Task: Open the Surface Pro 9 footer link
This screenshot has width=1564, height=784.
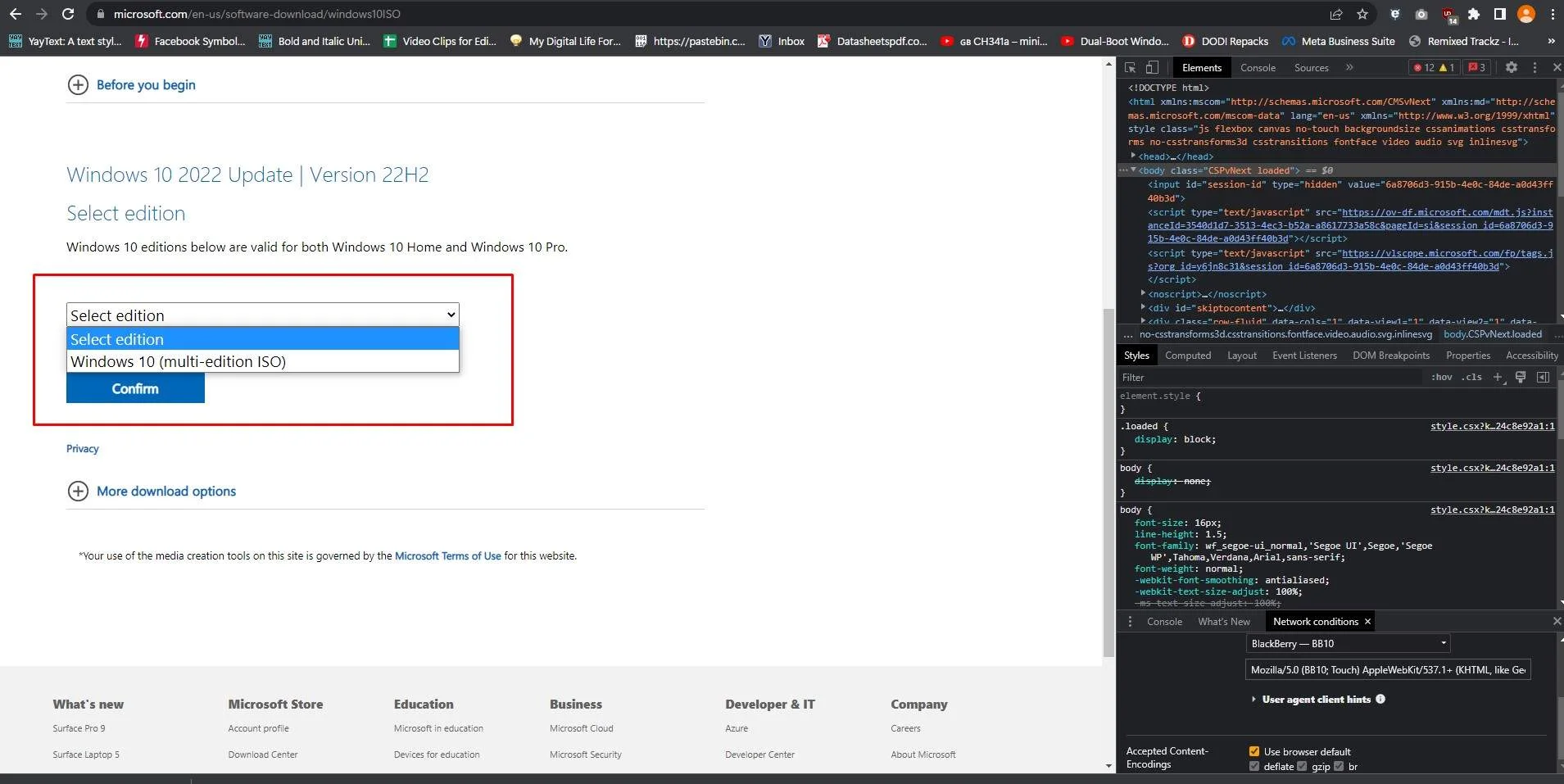Action: click(79, 728)
